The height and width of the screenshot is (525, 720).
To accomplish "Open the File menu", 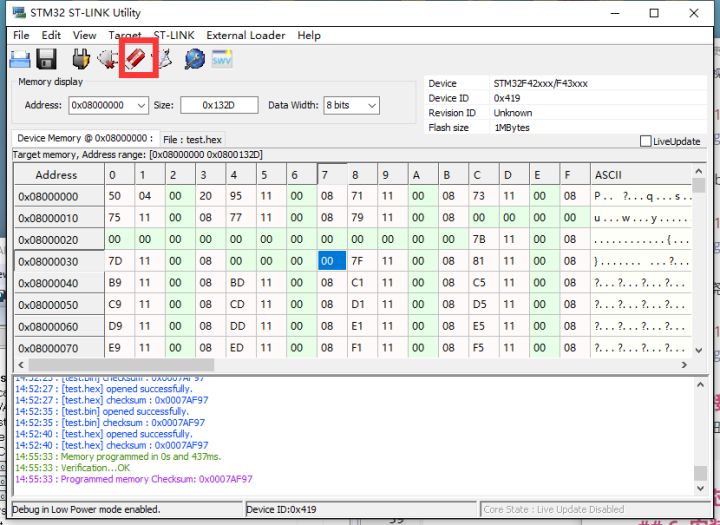I will point(21,35).
